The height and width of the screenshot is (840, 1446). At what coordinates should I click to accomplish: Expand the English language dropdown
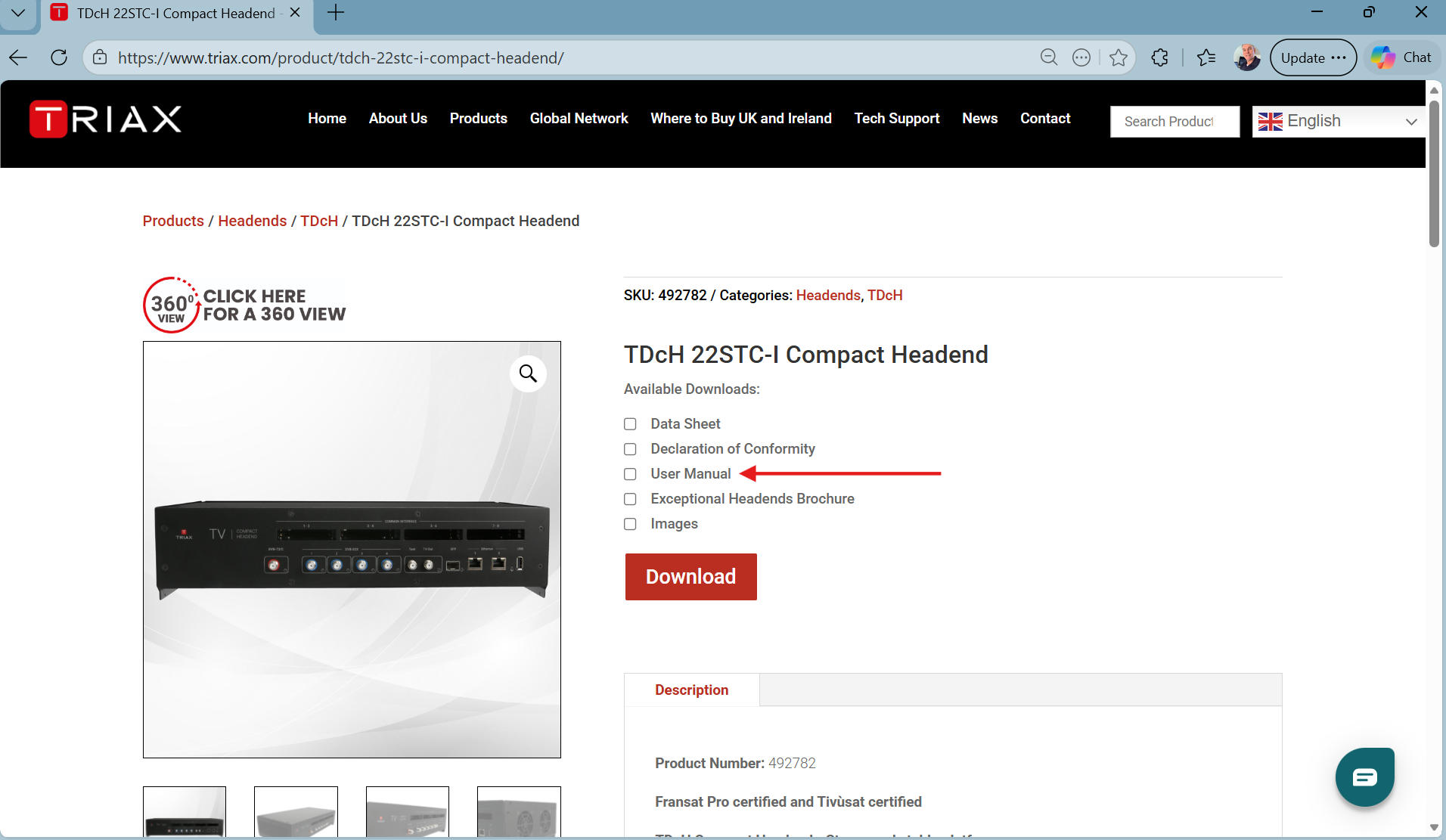pyautogui.click(x=1338, y=122)
